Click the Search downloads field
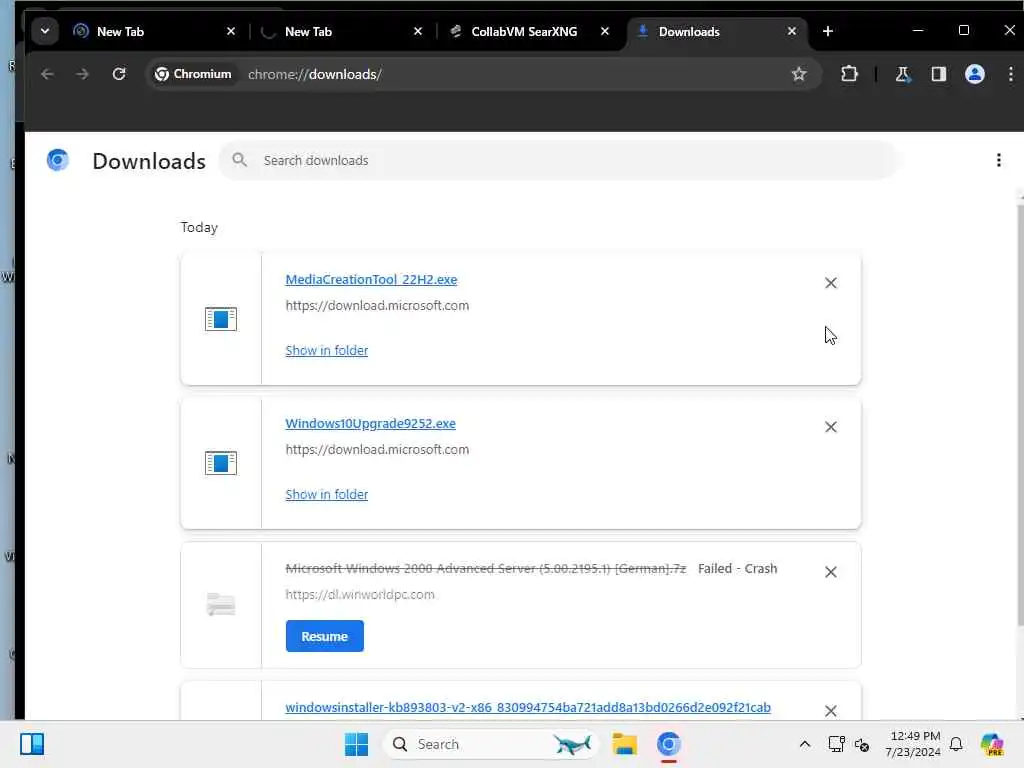This screenshot has height=768, width=1024. click(560, 160)
